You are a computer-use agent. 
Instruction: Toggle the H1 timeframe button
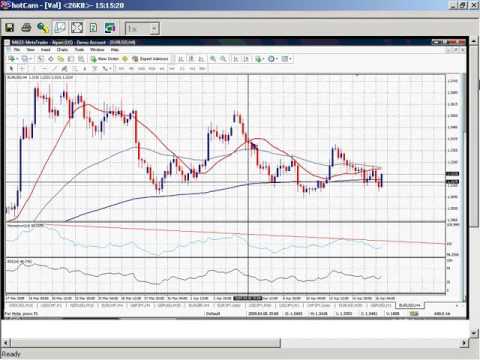pos(162,69)
